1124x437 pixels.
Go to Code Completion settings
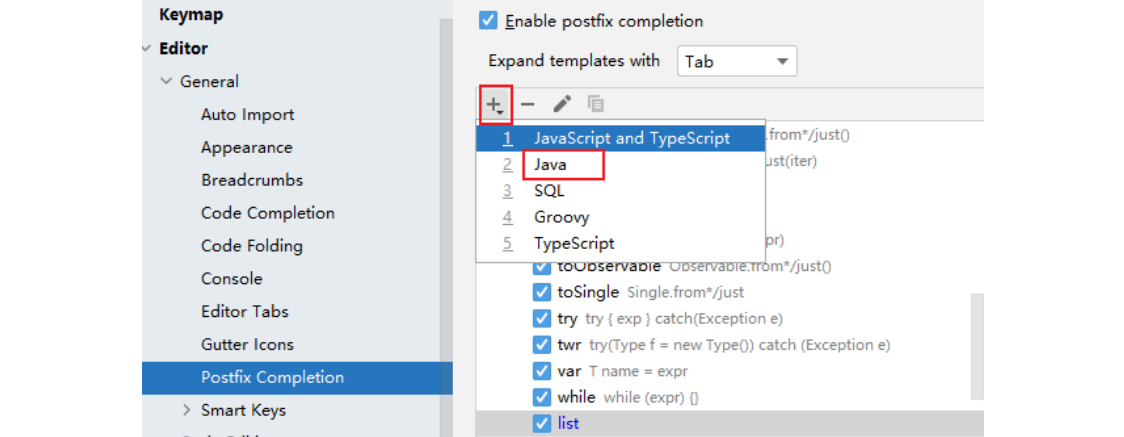coord(267,213)
